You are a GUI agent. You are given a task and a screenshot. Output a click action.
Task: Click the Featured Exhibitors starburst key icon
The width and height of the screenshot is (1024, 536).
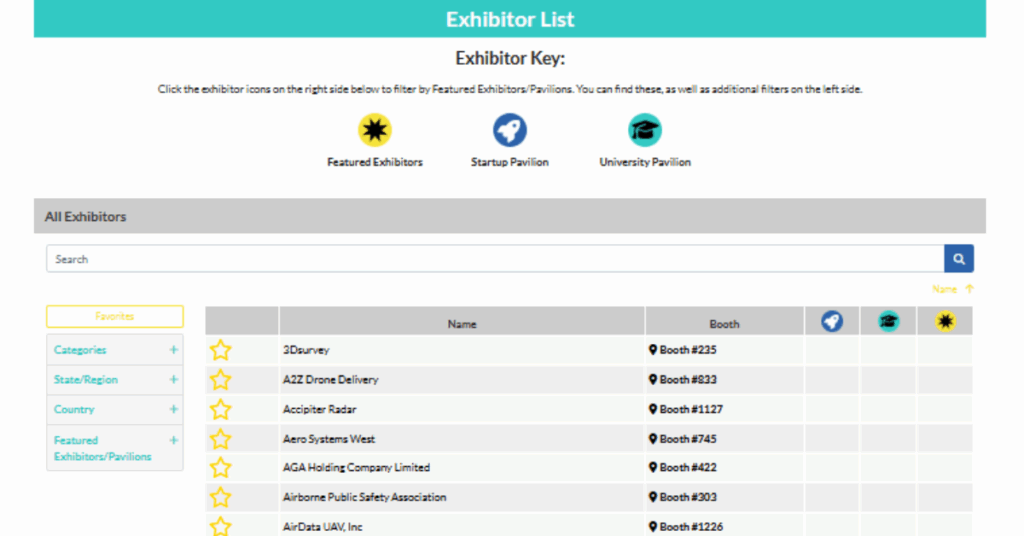pos(374,130)
